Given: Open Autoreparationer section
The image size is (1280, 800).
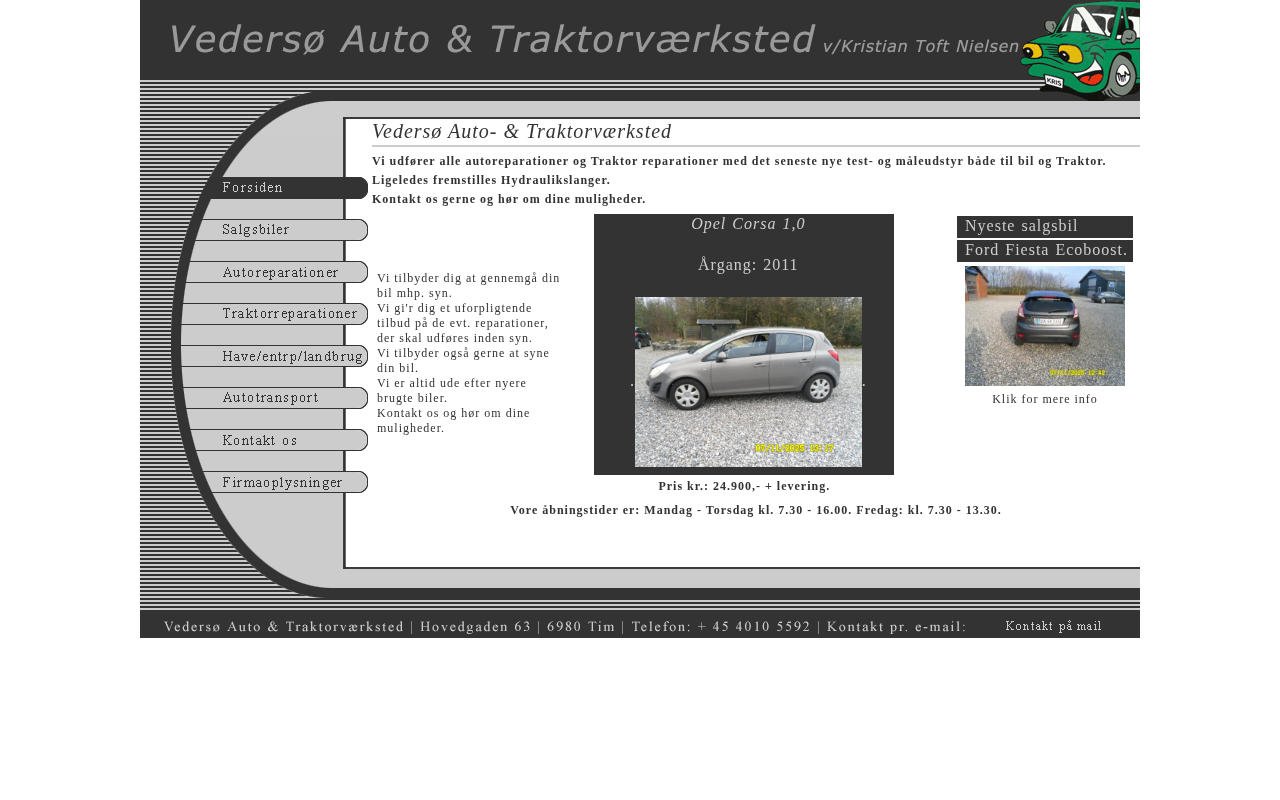Looking at the screenshot, I should [275, 272].
